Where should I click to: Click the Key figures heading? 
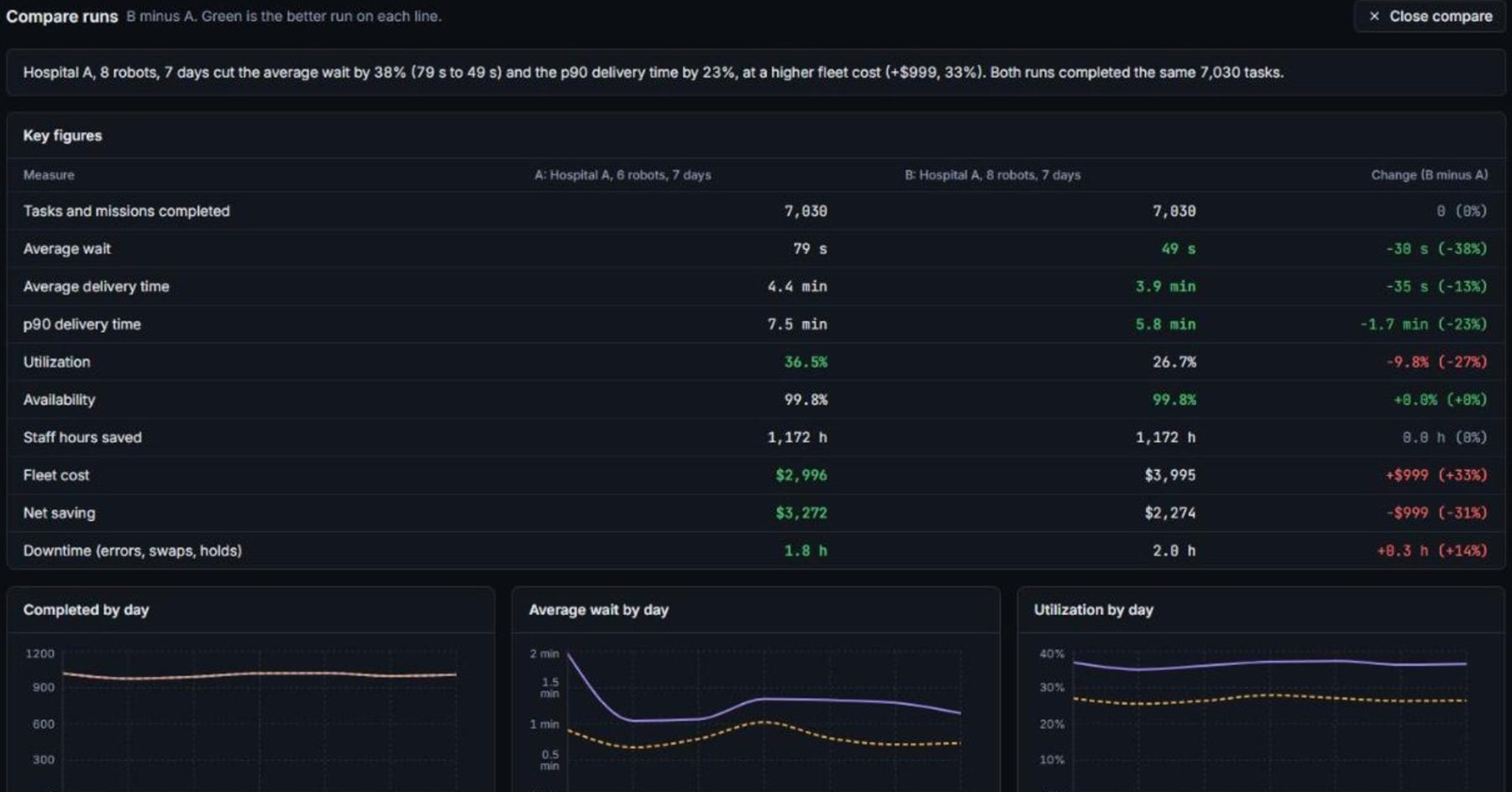pos(62,135)
